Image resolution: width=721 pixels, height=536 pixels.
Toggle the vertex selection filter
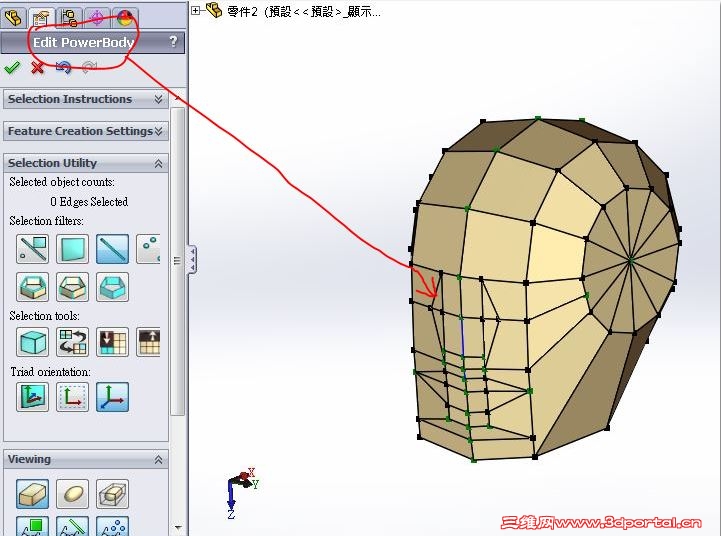[x=148, y=249]
